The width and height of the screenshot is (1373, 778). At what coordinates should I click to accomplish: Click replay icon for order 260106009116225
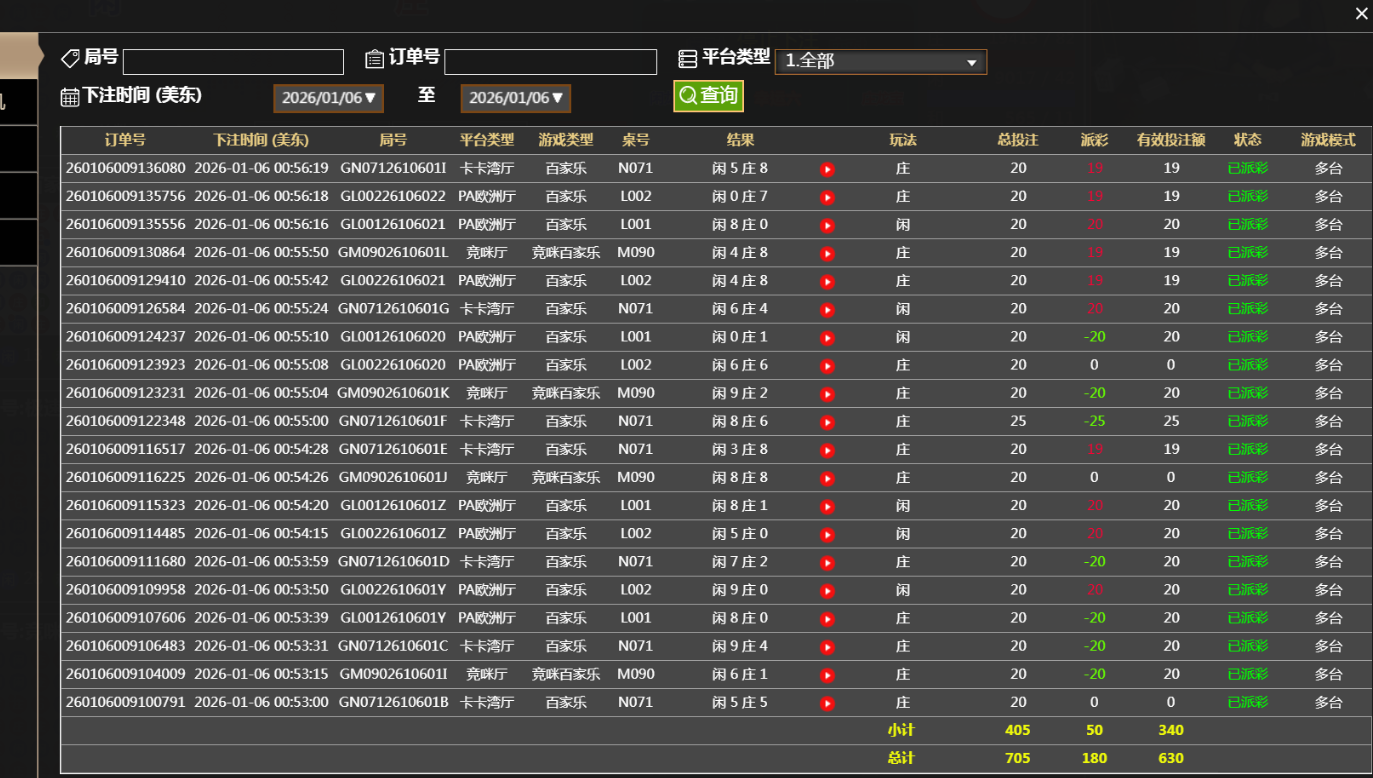click(x=827, y=478)
